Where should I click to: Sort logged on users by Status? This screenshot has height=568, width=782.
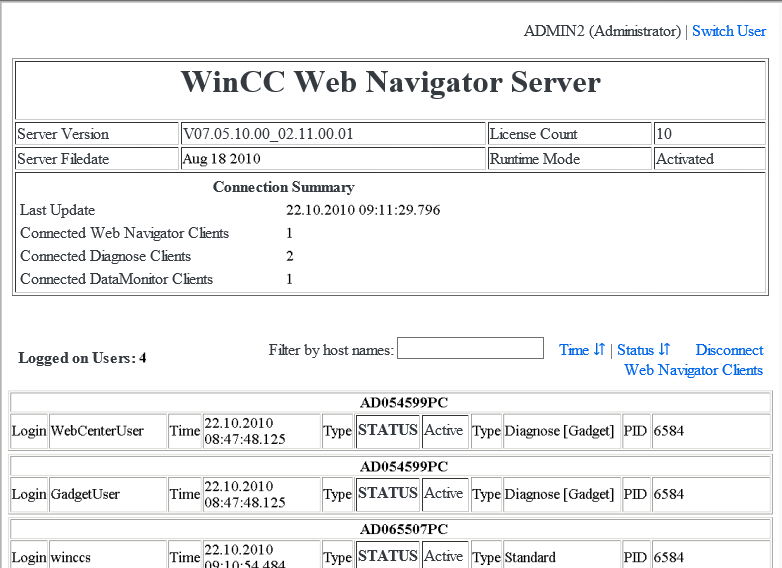click(x=635, y=350)
